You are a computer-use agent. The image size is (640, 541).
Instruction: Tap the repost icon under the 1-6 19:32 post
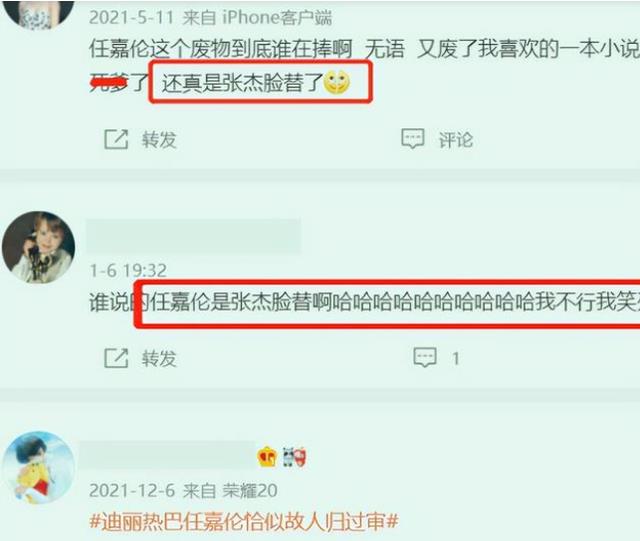point(116,358)
